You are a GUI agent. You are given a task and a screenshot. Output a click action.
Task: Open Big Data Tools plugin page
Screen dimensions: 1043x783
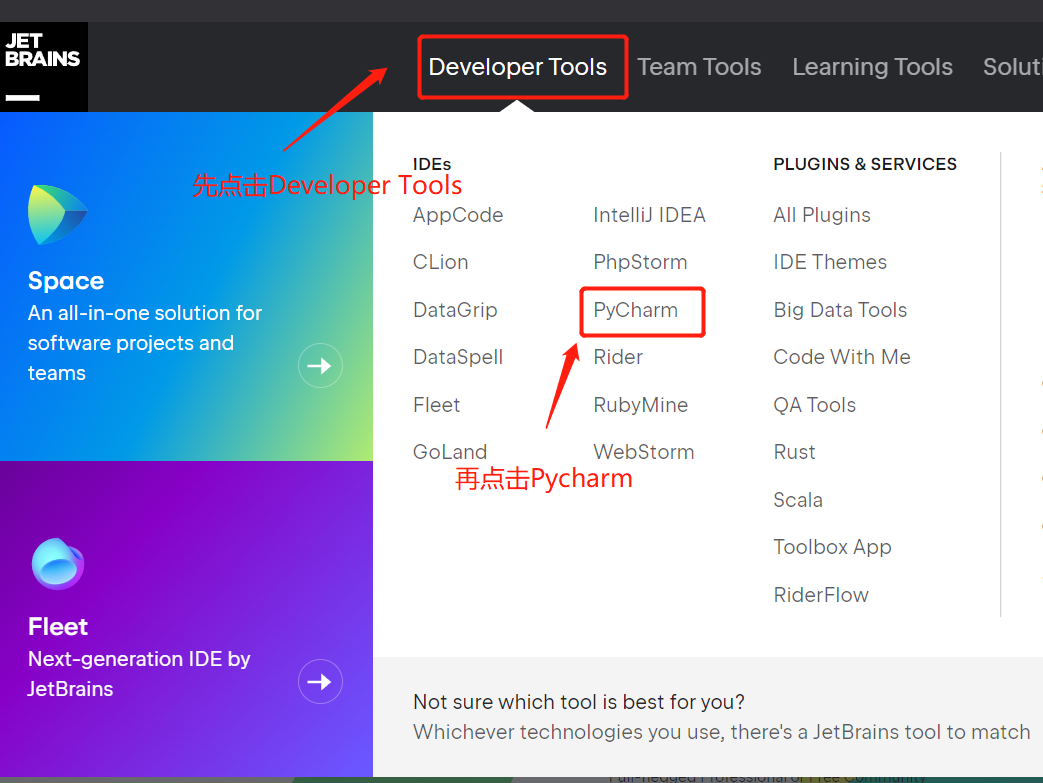coord(840,310)
